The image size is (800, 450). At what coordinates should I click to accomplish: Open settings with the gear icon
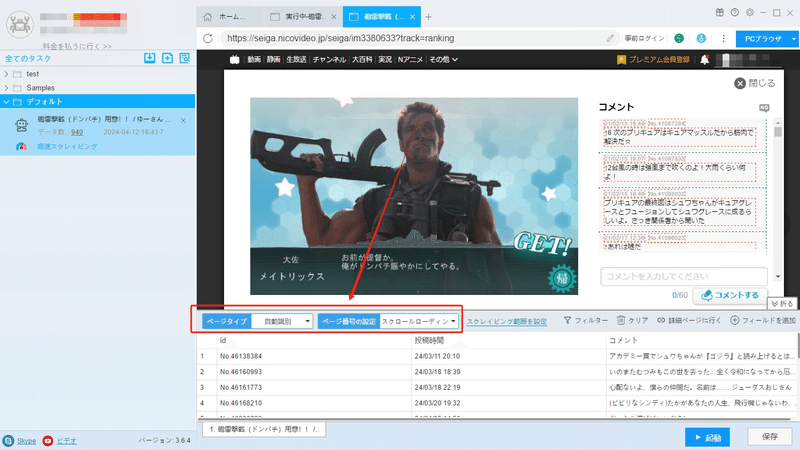click(749, 13)
